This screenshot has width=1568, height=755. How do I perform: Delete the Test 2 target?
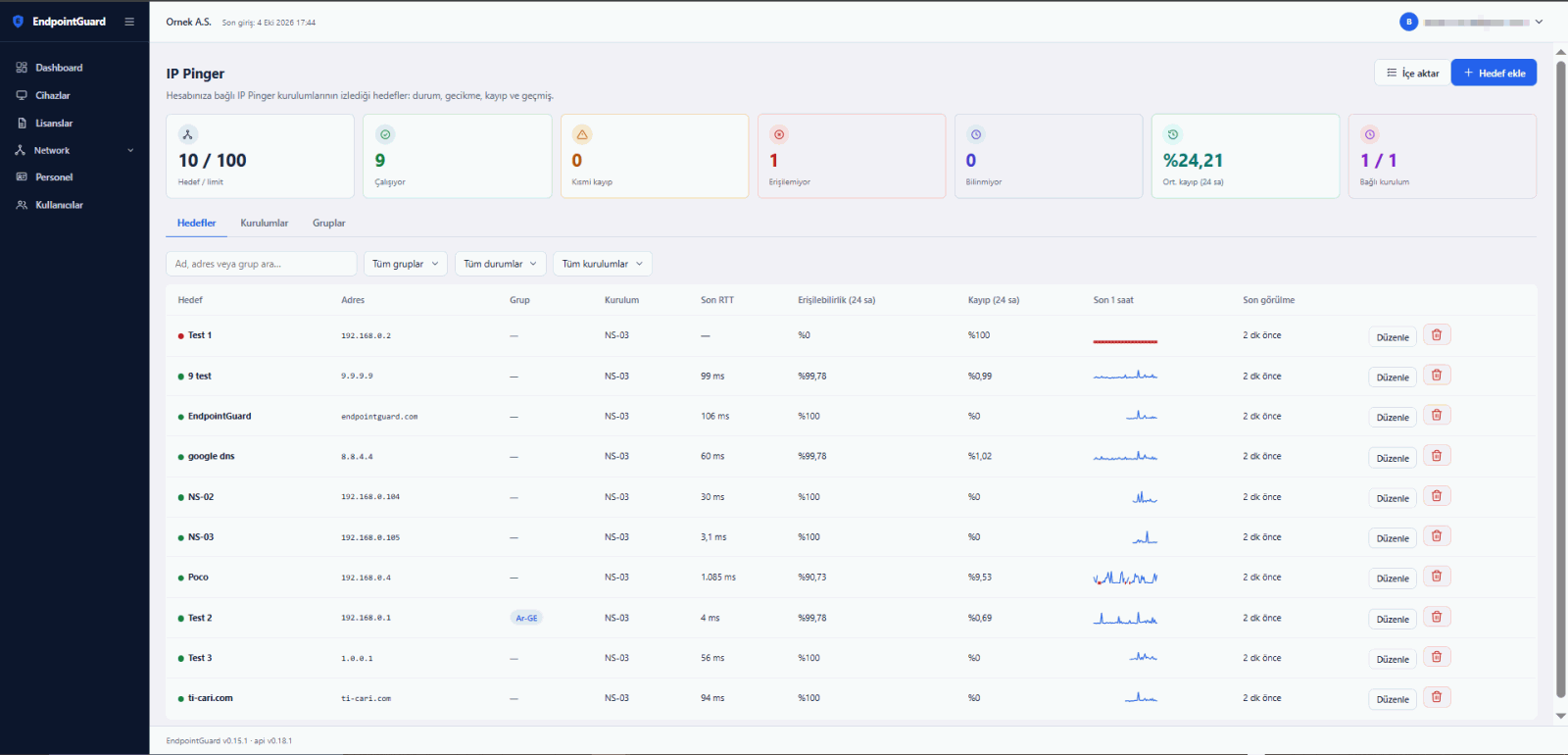point(1437,618)
